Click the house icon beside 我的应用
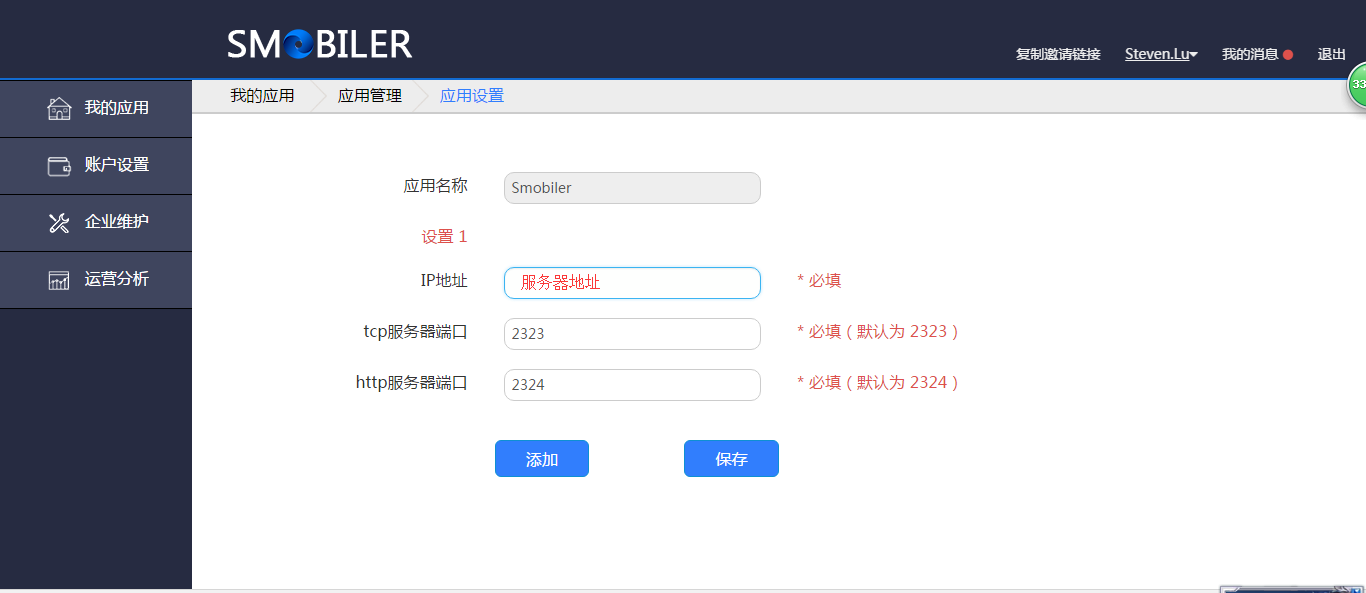 [x=60, y=108]
